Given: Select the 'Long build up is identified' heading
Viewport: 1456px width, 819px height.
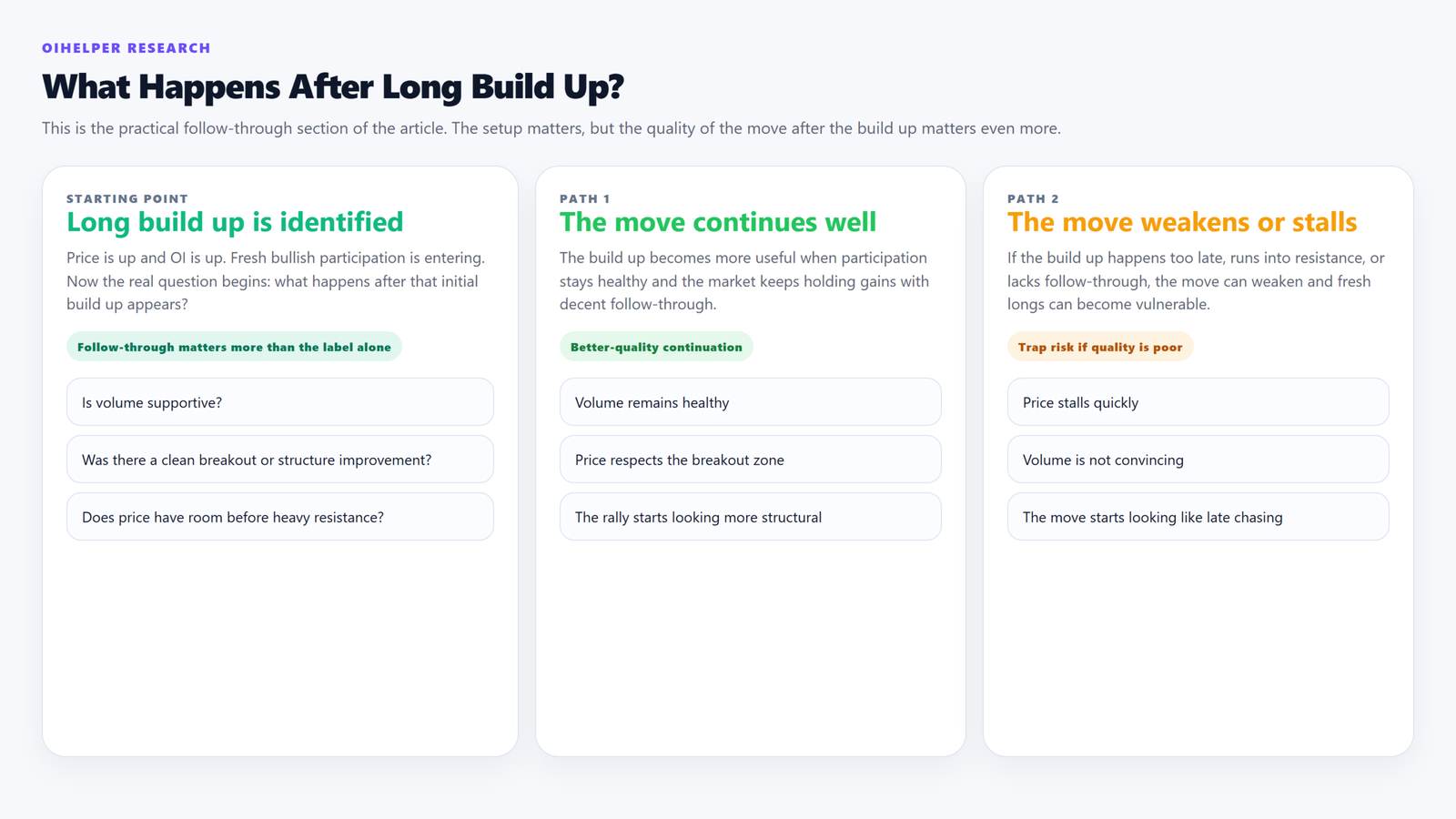Looking at the screenshot, I should [x=235, y=222].
